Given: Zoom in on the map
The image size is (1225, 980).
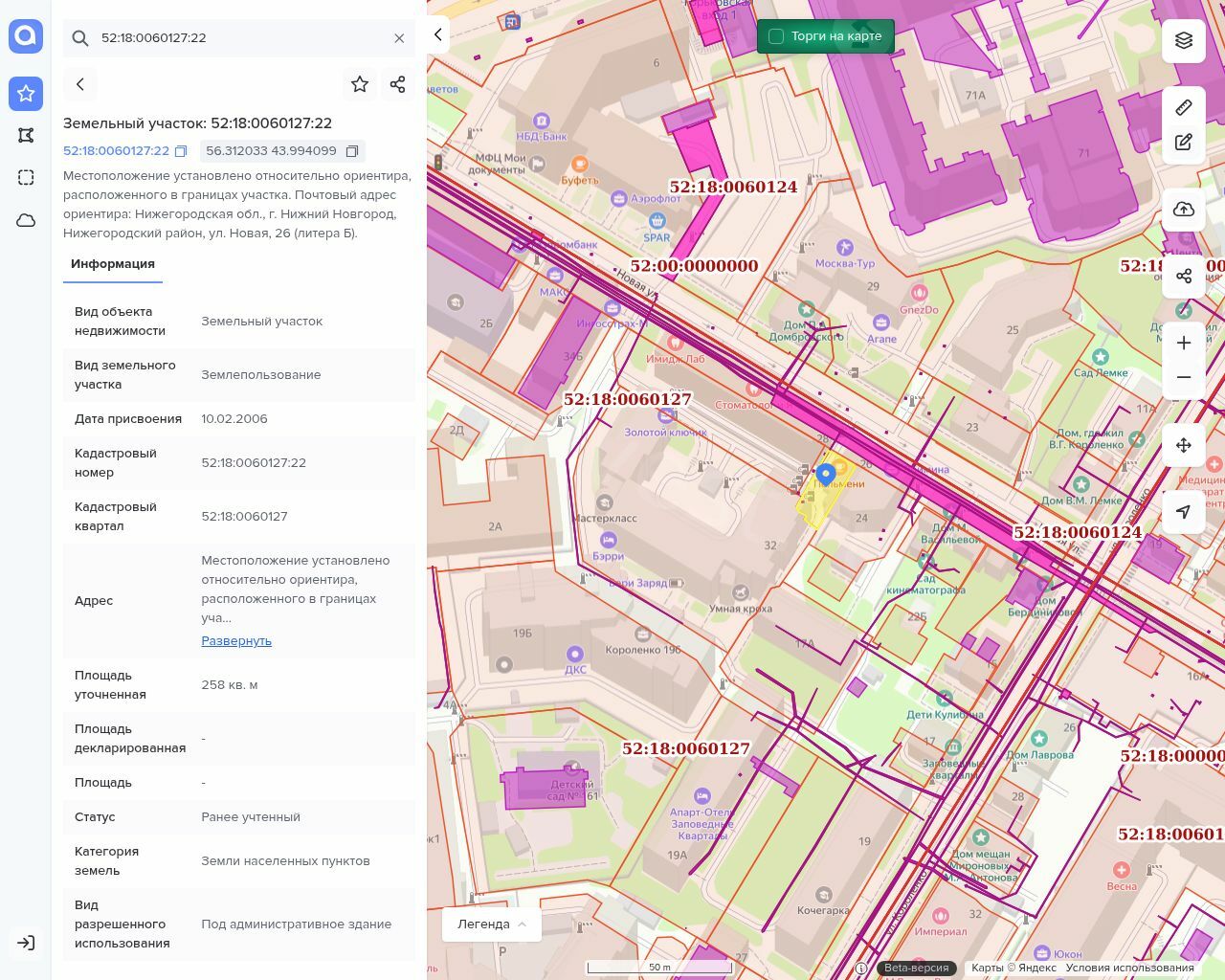Looking at the screenshot, I should [x=1184, y=343].
